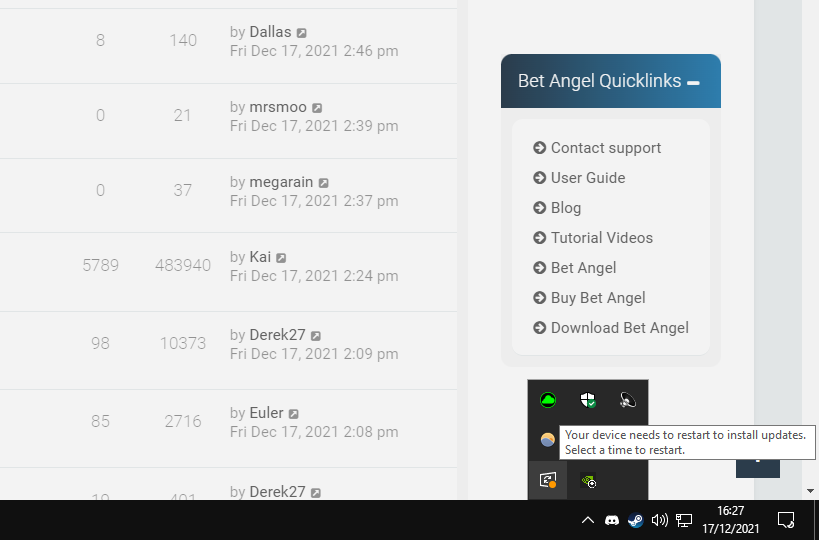Click the topic count 8 in Dallas row
This screenshot has width=819, height=540.
[100, 40]
